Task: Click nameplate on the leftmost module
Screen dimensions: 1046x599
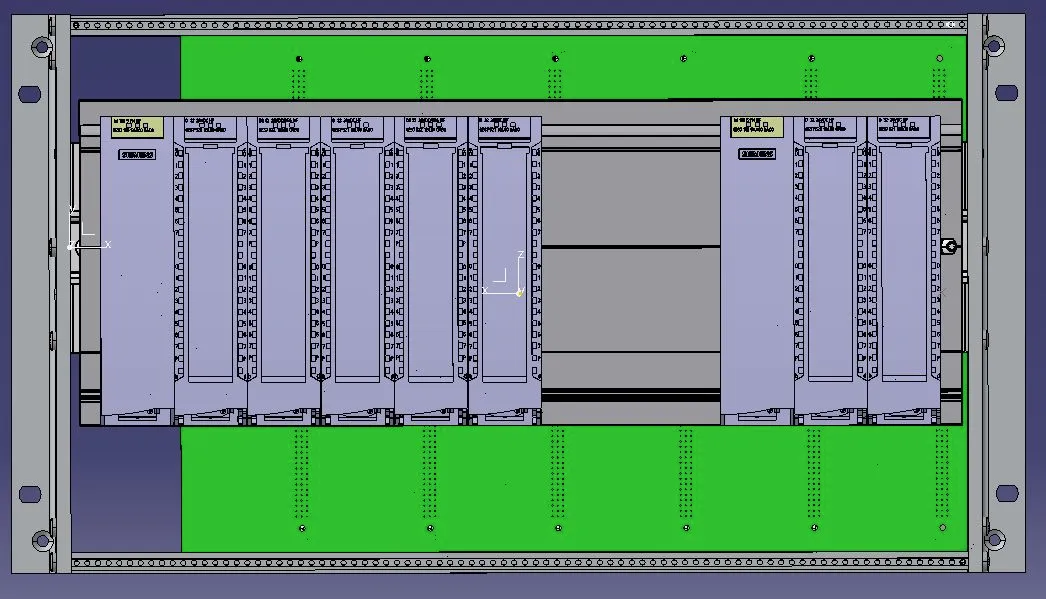Action: pos(140,155)
